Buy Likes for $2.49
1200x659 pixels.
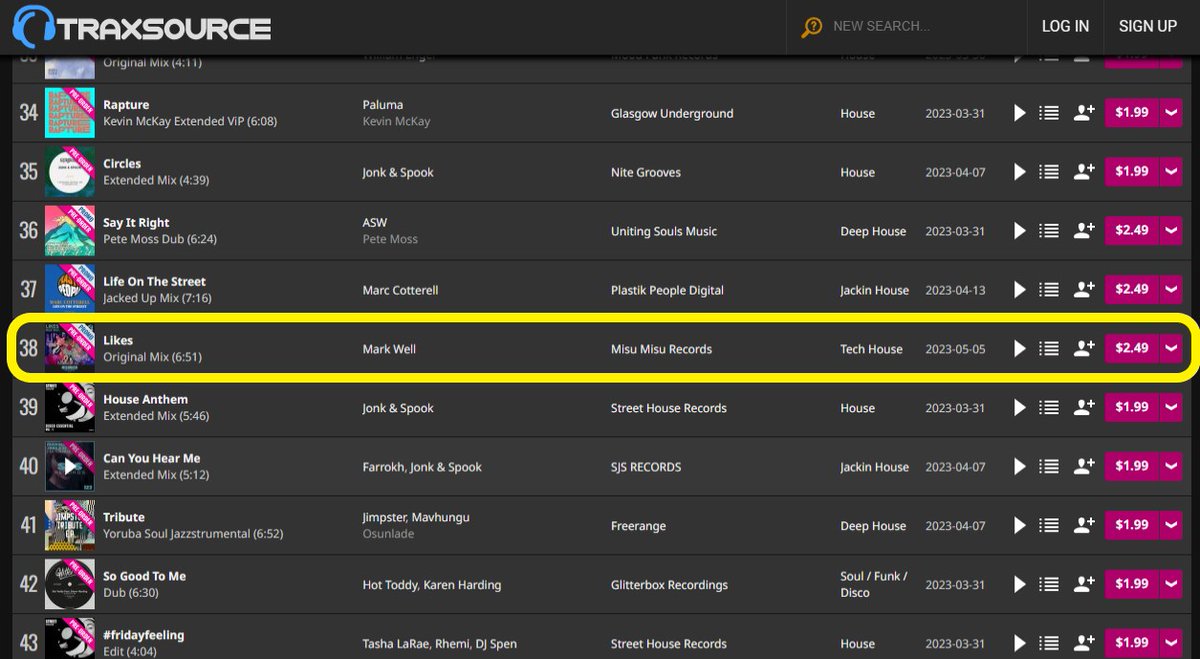[x=1132, y=349]
